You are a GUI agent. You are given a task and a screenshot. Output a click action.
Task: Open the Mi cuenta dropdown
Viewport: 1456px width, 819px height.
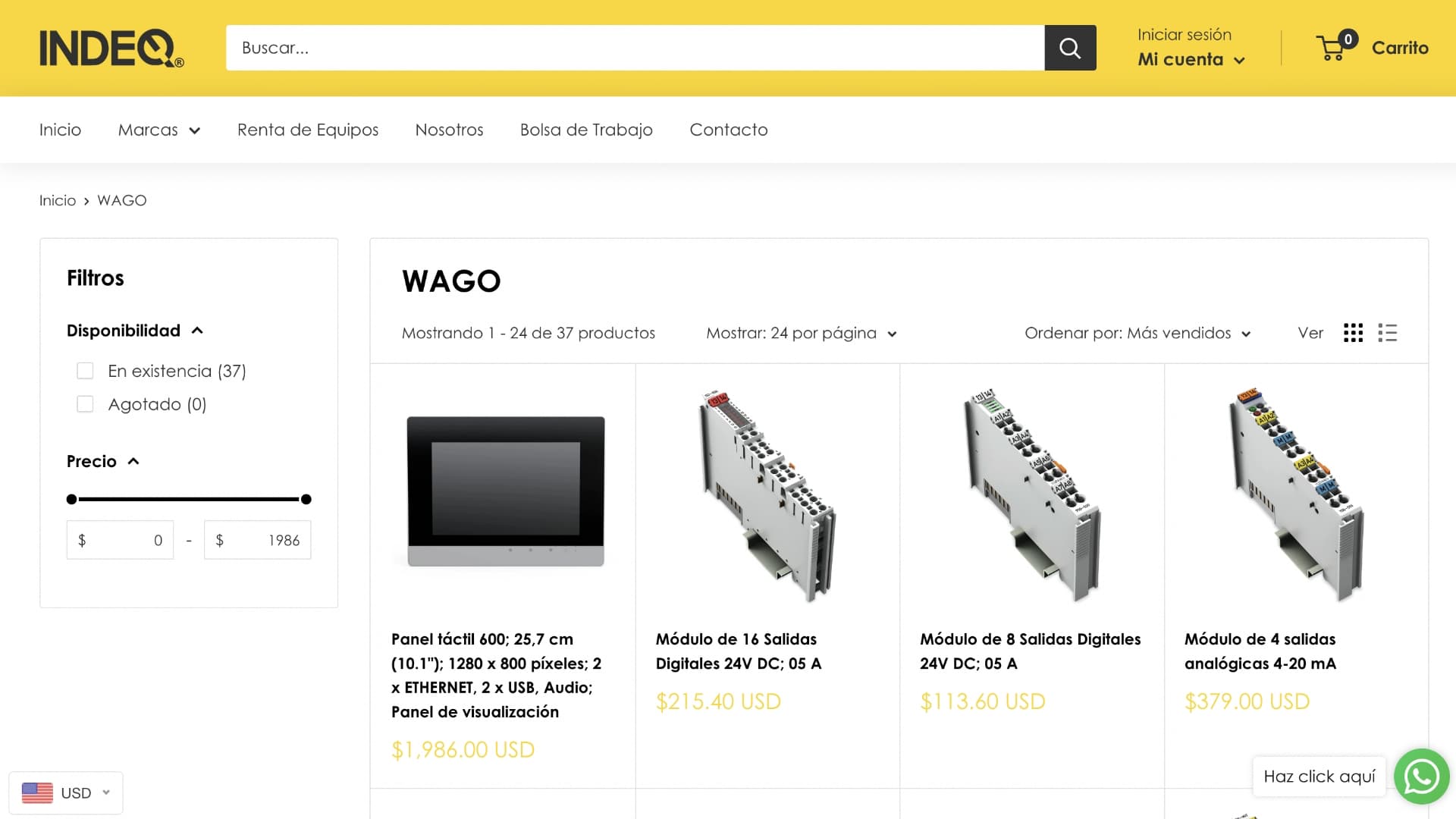1191,59
